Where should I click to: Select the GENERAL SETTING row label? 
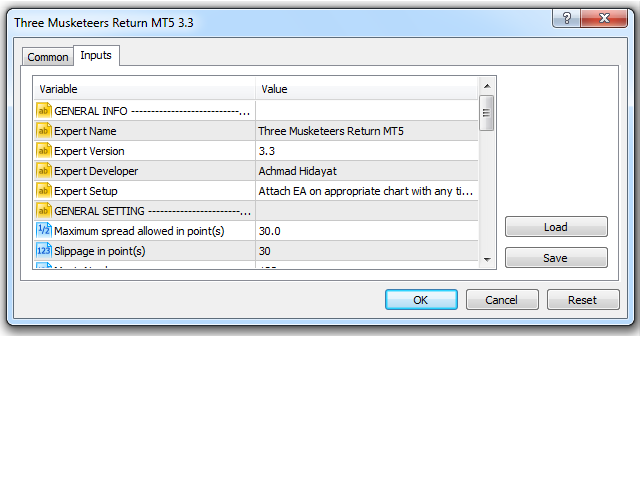152,211
